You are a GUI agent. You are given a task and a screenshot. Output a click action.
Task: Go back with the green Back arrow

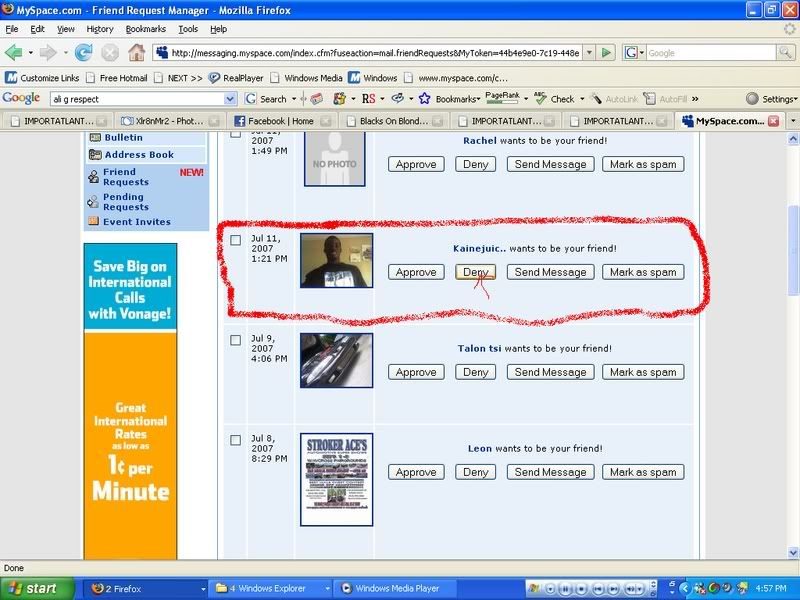click(13, 53)
